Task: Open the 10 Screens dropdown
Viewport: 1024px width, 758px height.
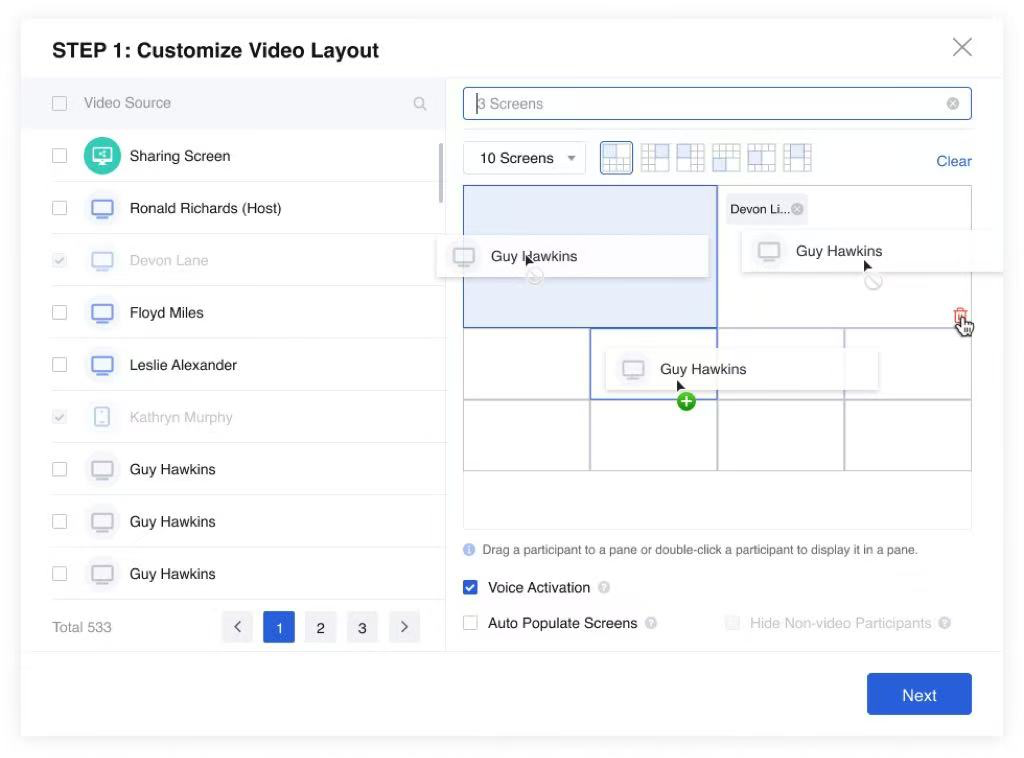Action: click(x=524, y=158)
